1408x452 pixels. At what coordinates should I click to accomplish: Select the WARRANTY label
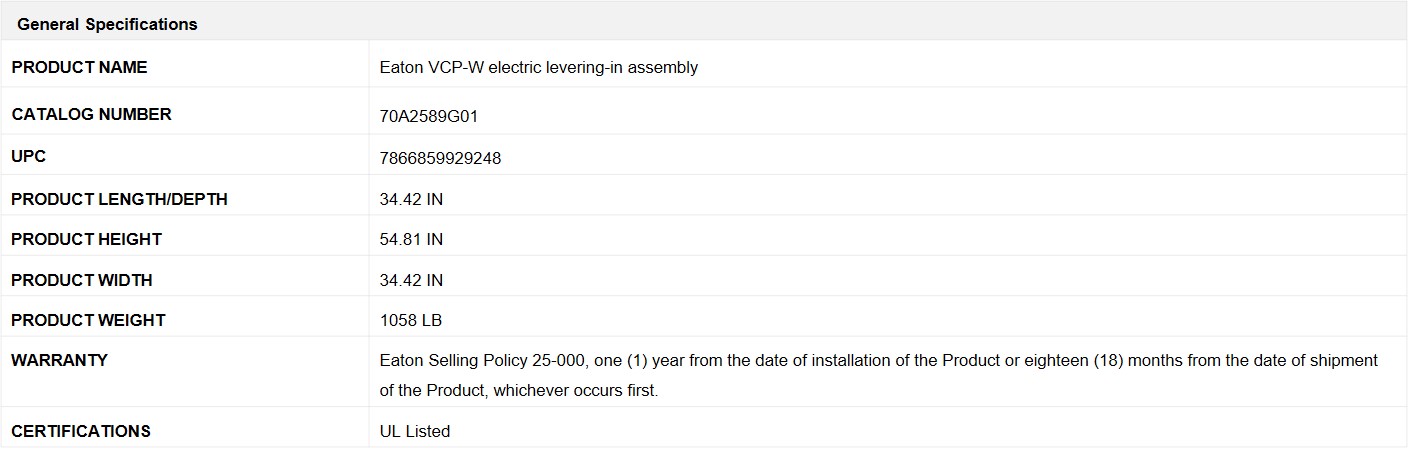click(59, 360)
